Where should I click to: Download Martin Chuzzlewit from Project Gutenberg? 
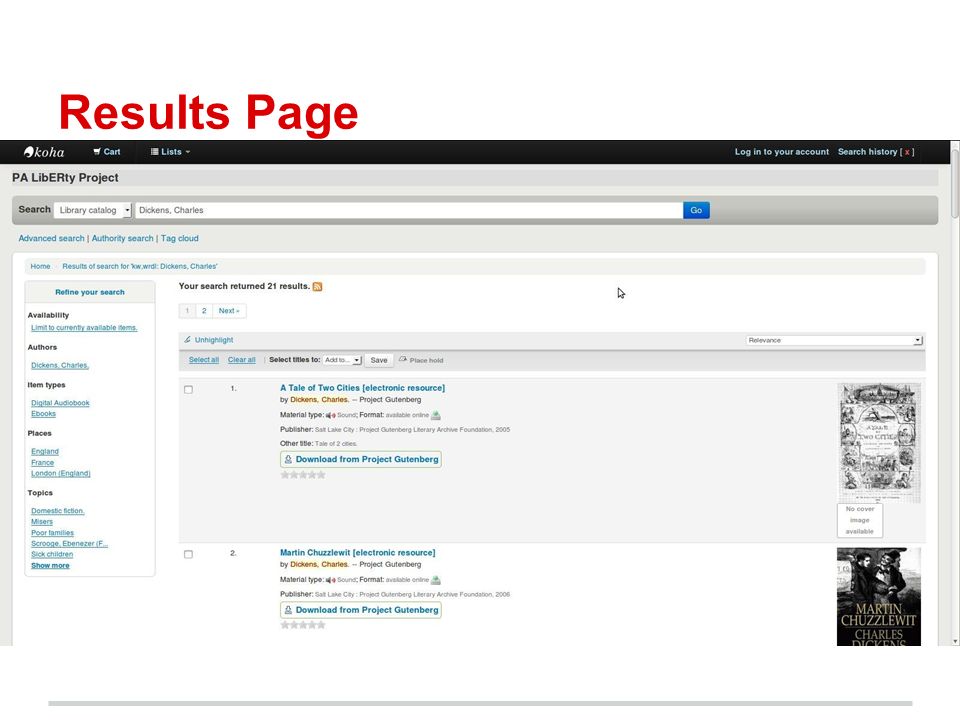[361, 610]
